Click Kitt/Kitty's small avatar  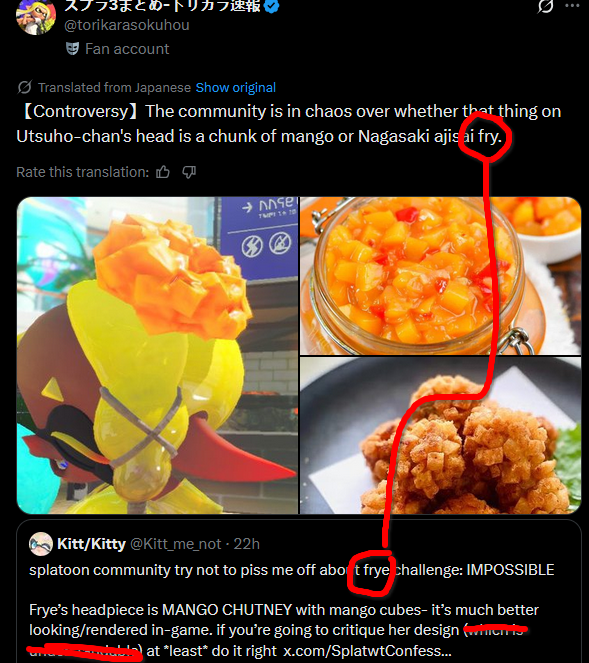click(41, 544)
